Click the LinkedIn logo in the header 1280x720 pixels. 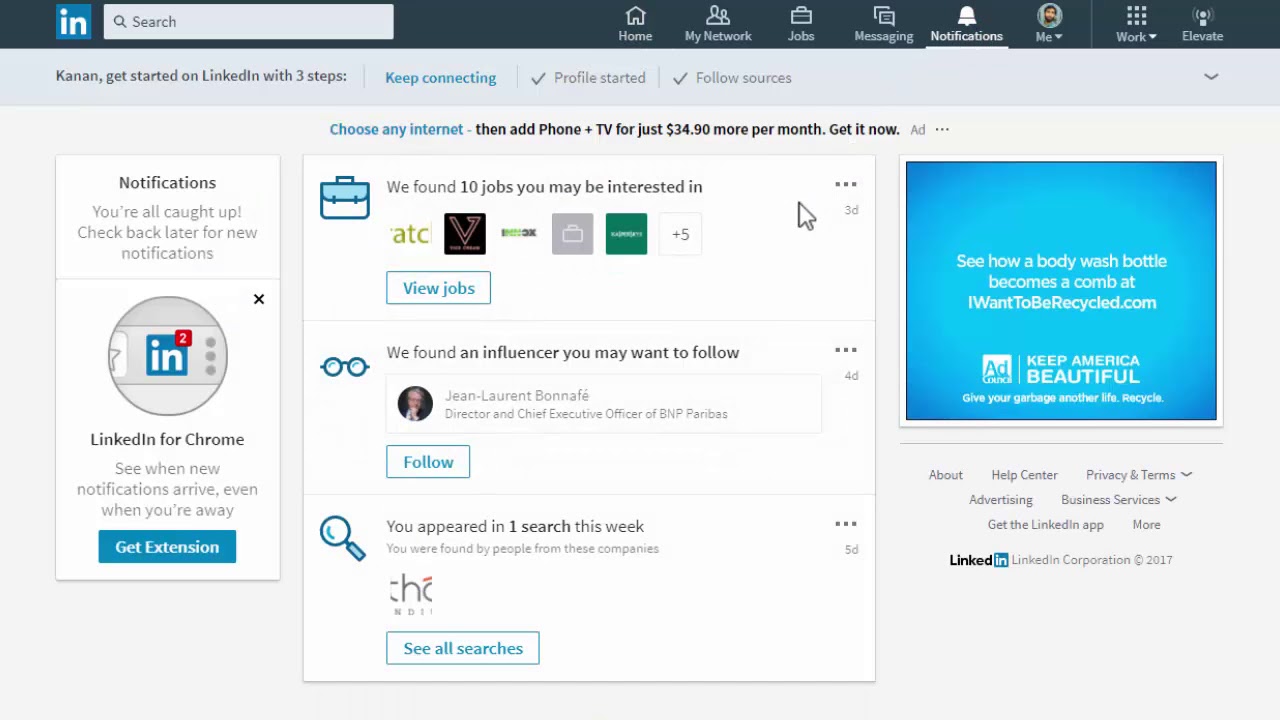tap(73, 22)
